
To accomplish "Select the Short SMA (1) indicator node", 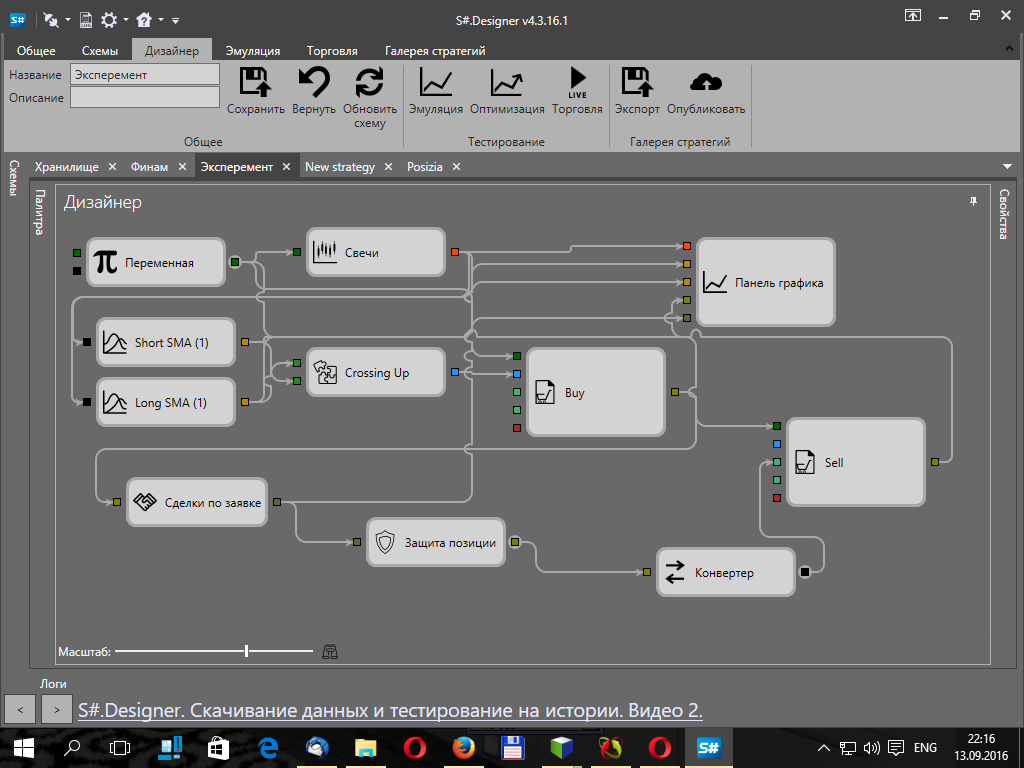I will click(166, 342).
